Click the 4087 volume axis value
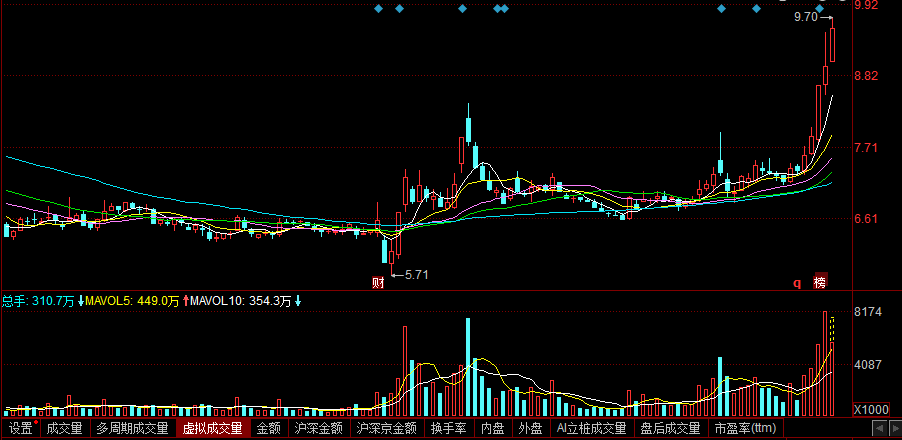The width and height of the screenshot is (902, 440). coord(868,365)
